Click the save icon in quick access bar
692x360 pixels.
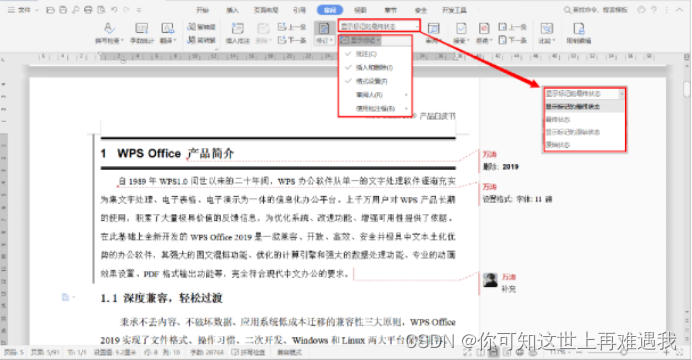(x=63, y=10)
